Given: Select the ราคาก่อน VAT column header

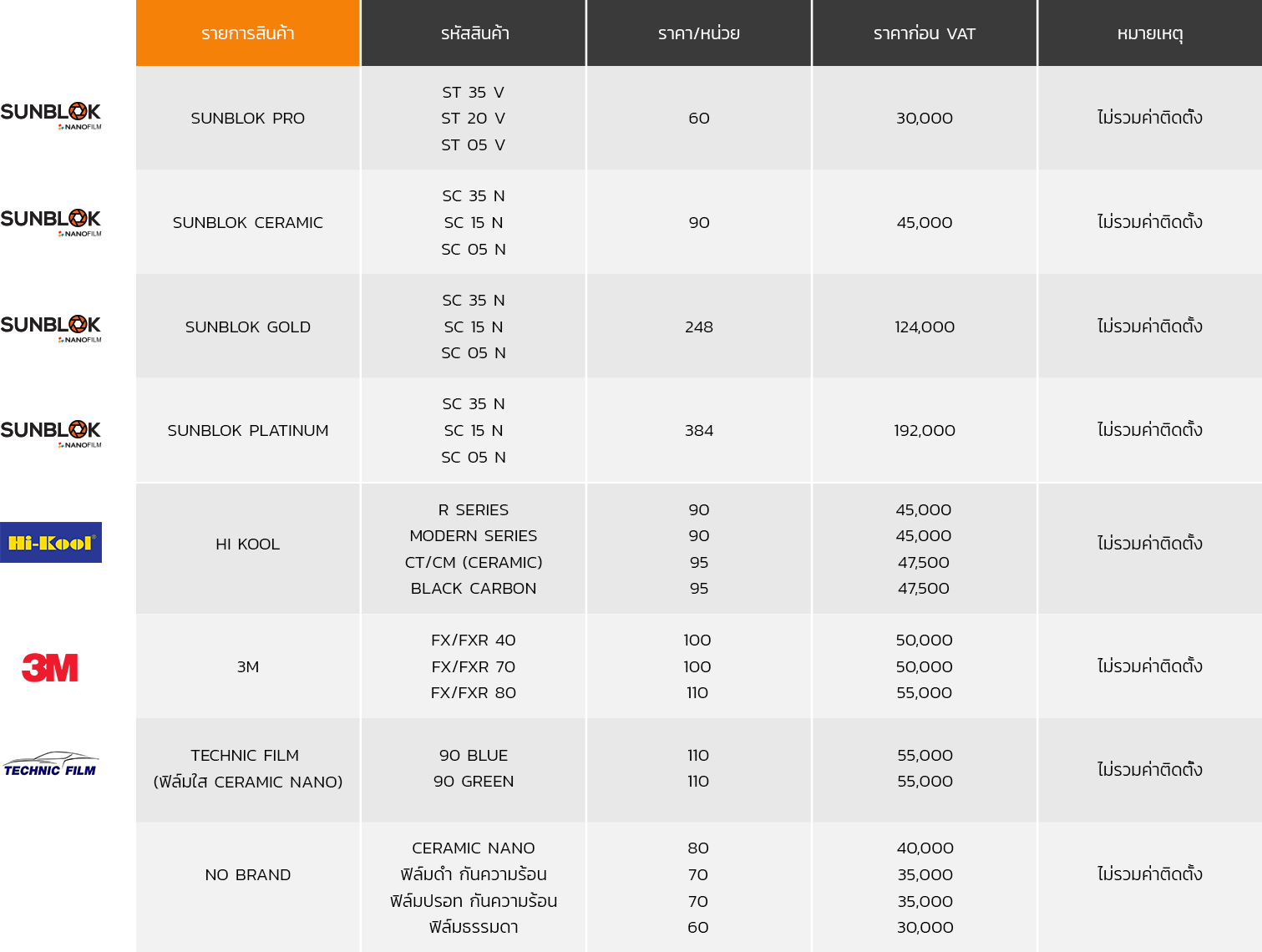Looking at the screenshot, I should click(x=925, y=33).
